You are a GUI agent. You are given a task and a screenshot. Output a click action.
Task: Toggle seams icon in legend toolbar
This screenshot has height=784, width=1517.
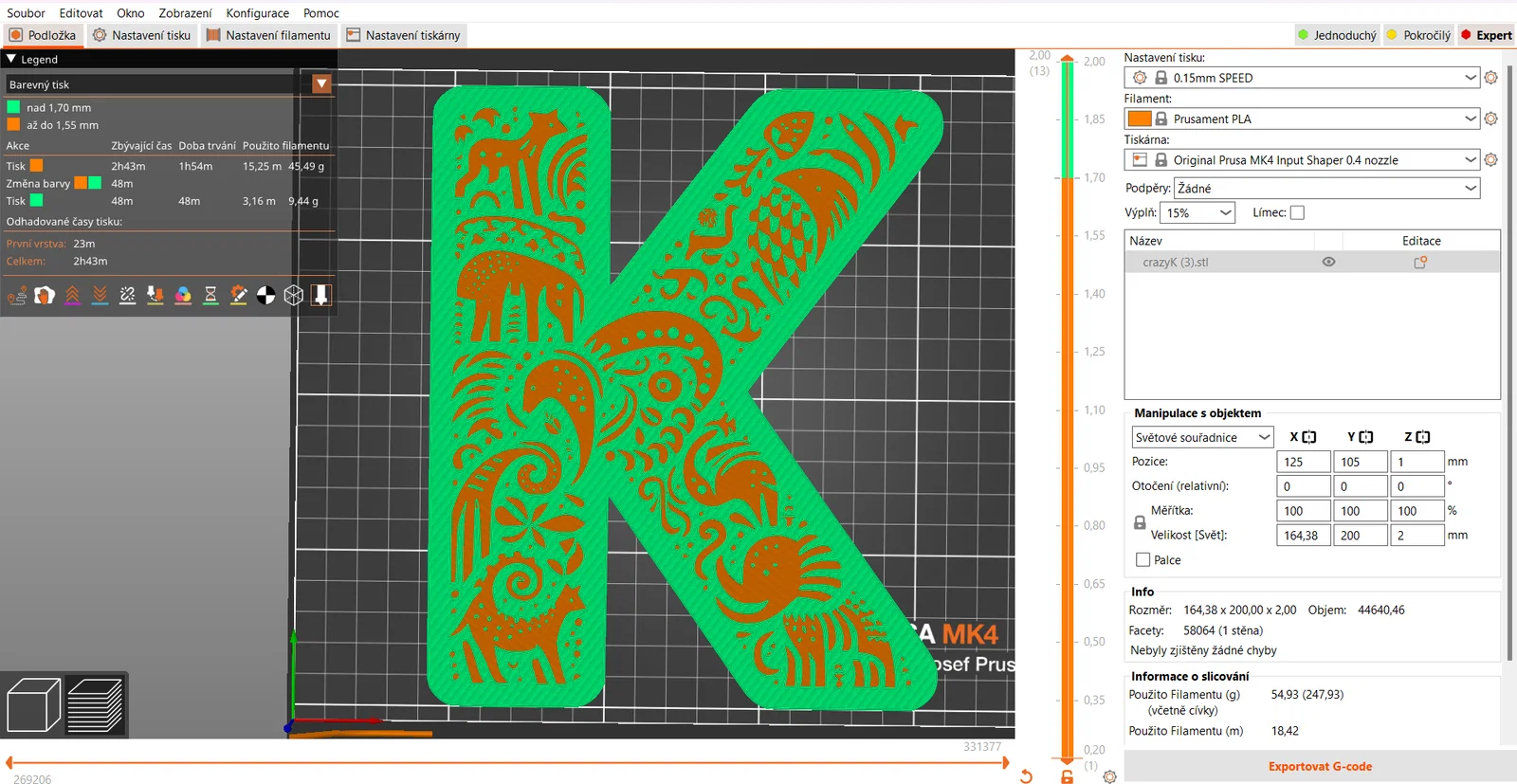128,296
